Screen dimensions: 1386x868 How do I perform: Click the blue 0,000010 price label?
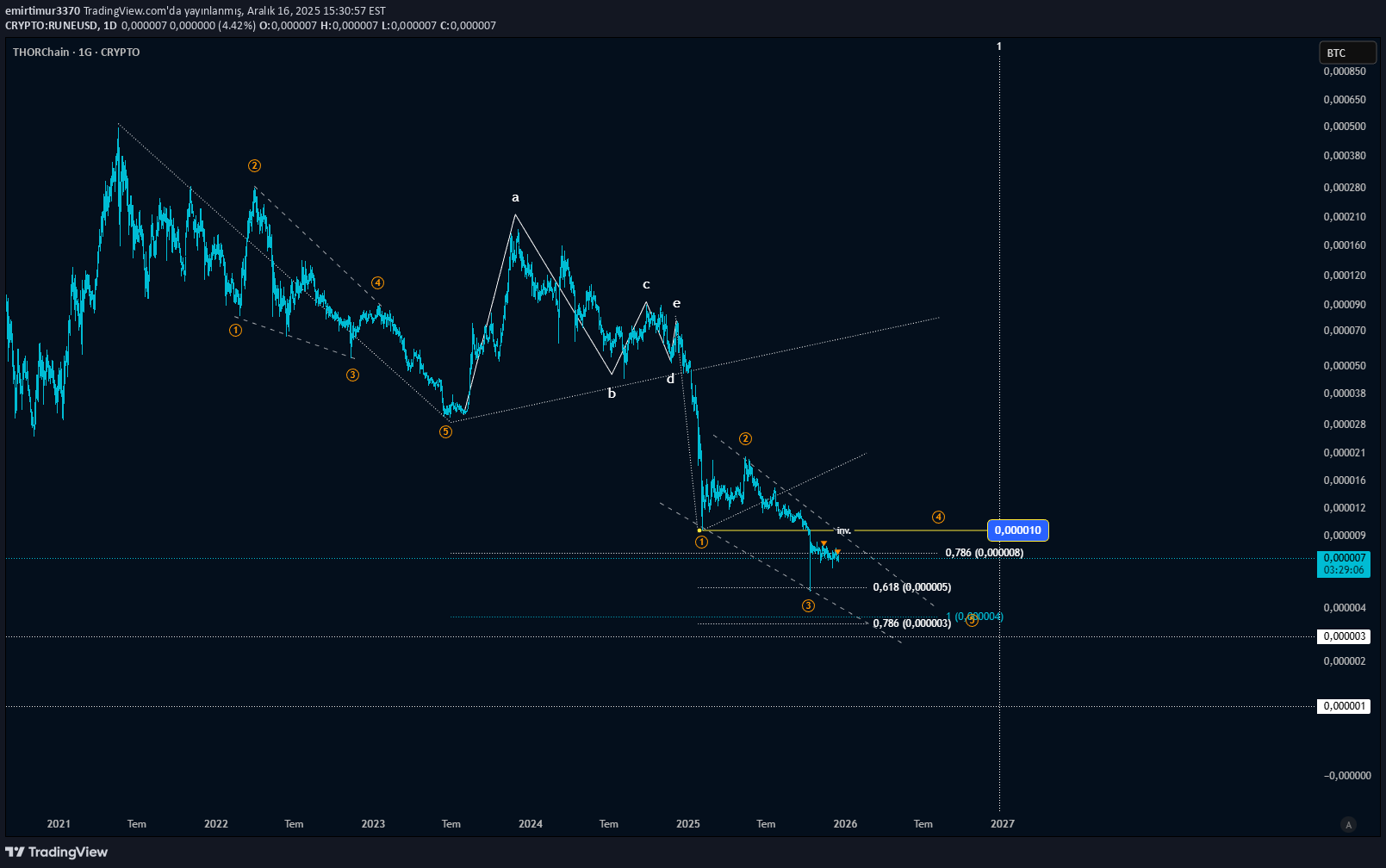[1017, 530]
